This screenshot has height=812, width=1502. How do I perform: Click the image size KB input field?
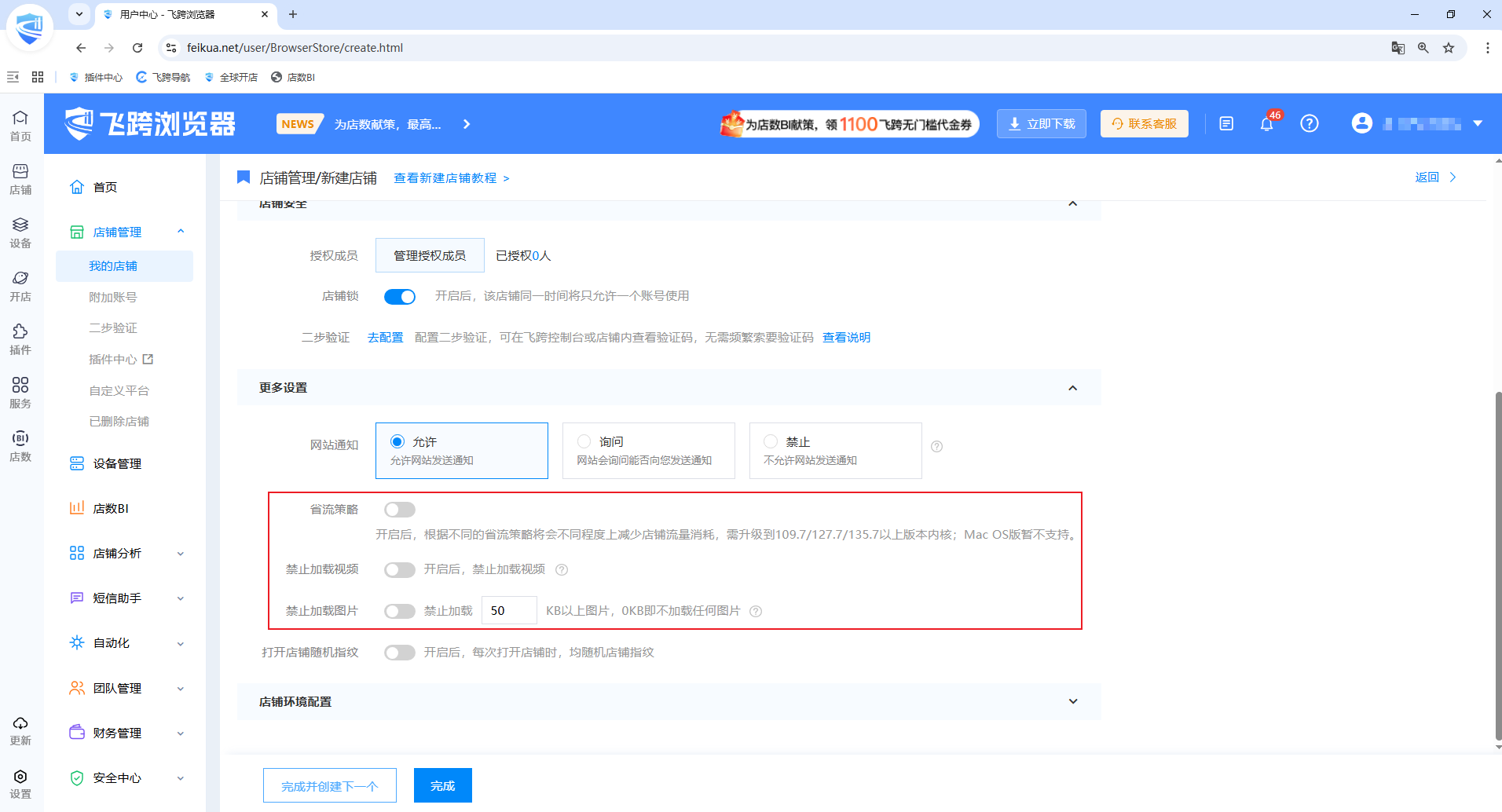(509, 610)
